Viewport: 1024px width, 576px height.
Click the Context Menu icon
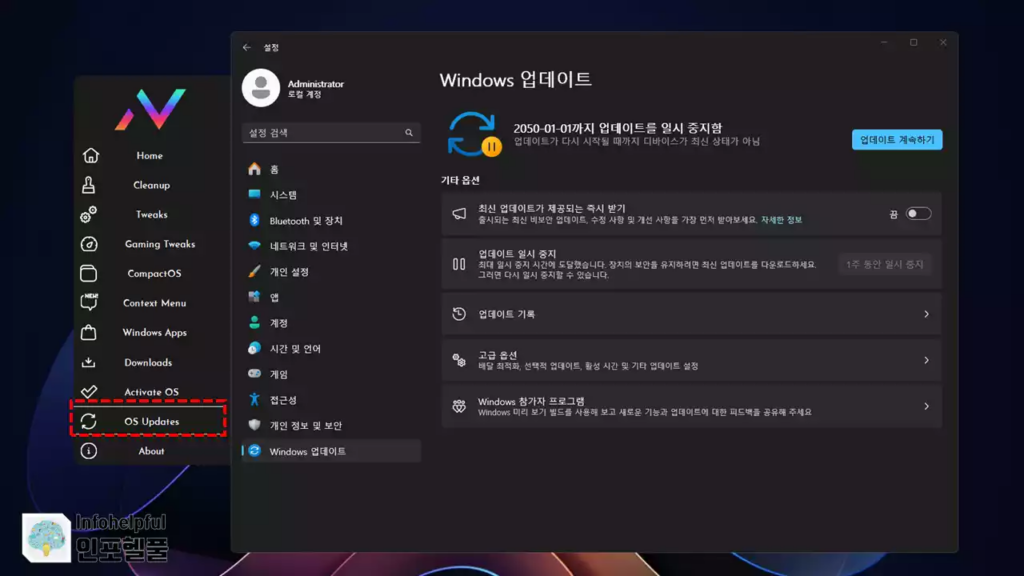[x=89, y=302]
